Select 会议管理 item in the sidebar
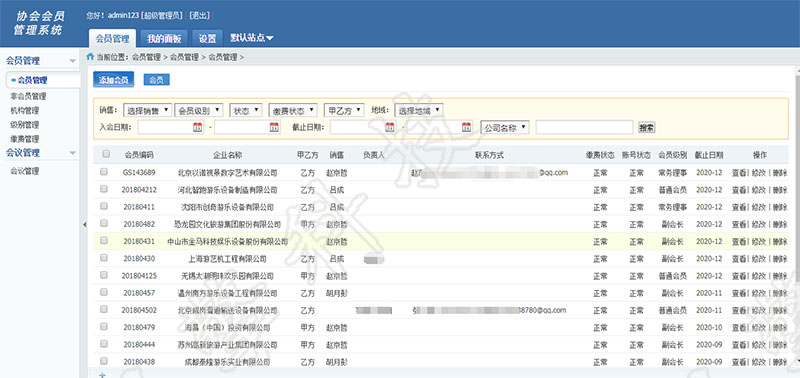Screen dimensions: 800x378 (x=24, y=171)
